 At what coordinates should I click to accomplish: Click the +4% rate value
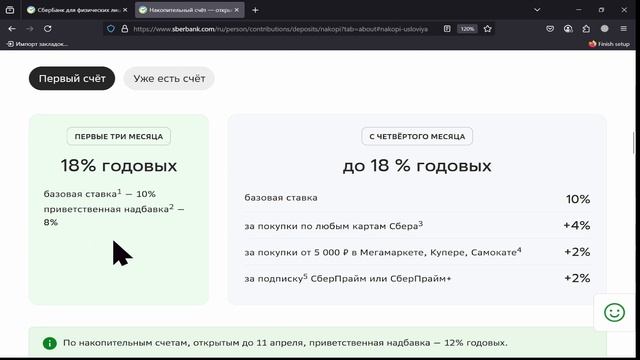click(577, 225)
